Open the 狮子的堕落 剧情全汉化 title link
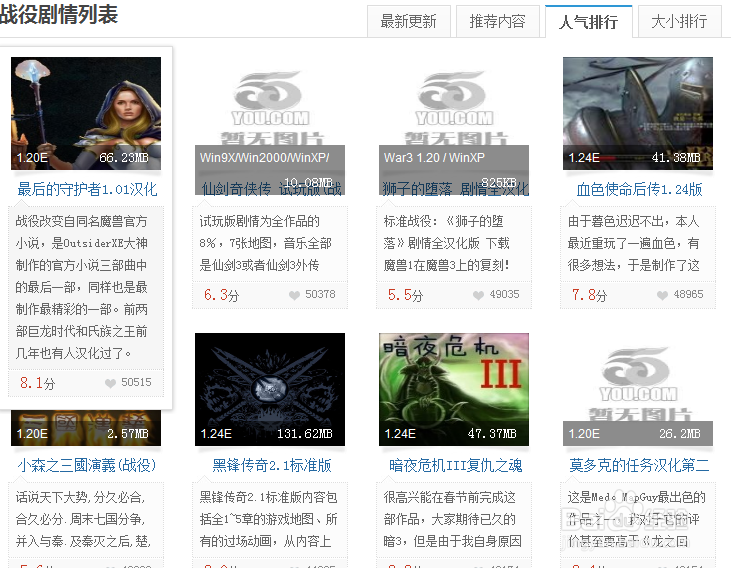Viewport: 731px width, 568px height. point(455,189)
